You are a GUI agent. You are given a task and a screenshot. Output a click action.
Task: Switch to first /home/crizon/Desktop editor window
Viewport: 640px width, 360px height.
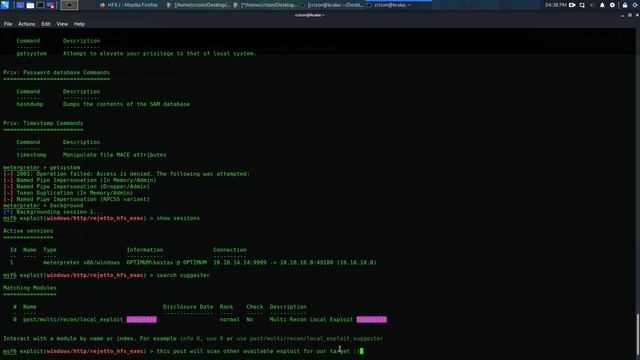[198, 5]
